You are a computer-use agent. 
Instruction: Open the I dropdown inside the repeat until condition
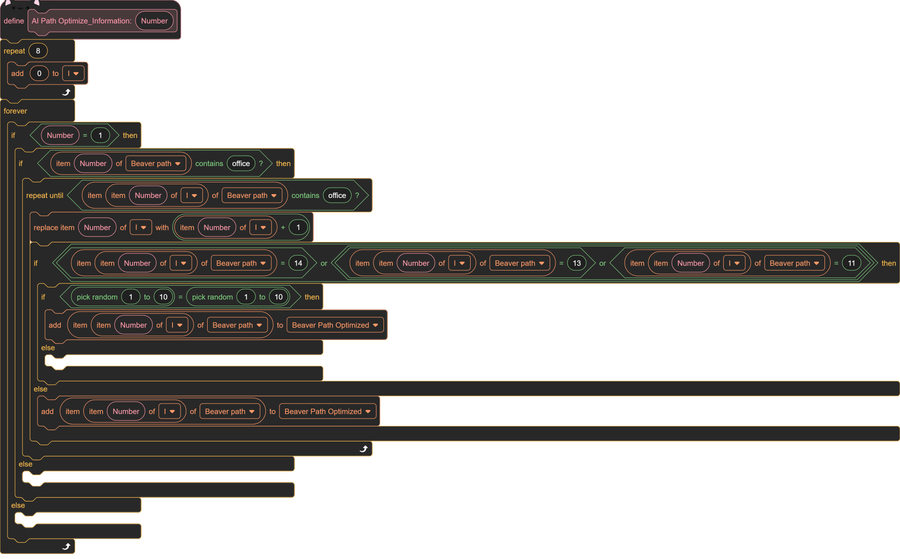pyautogui.click(x=191, y=195)
